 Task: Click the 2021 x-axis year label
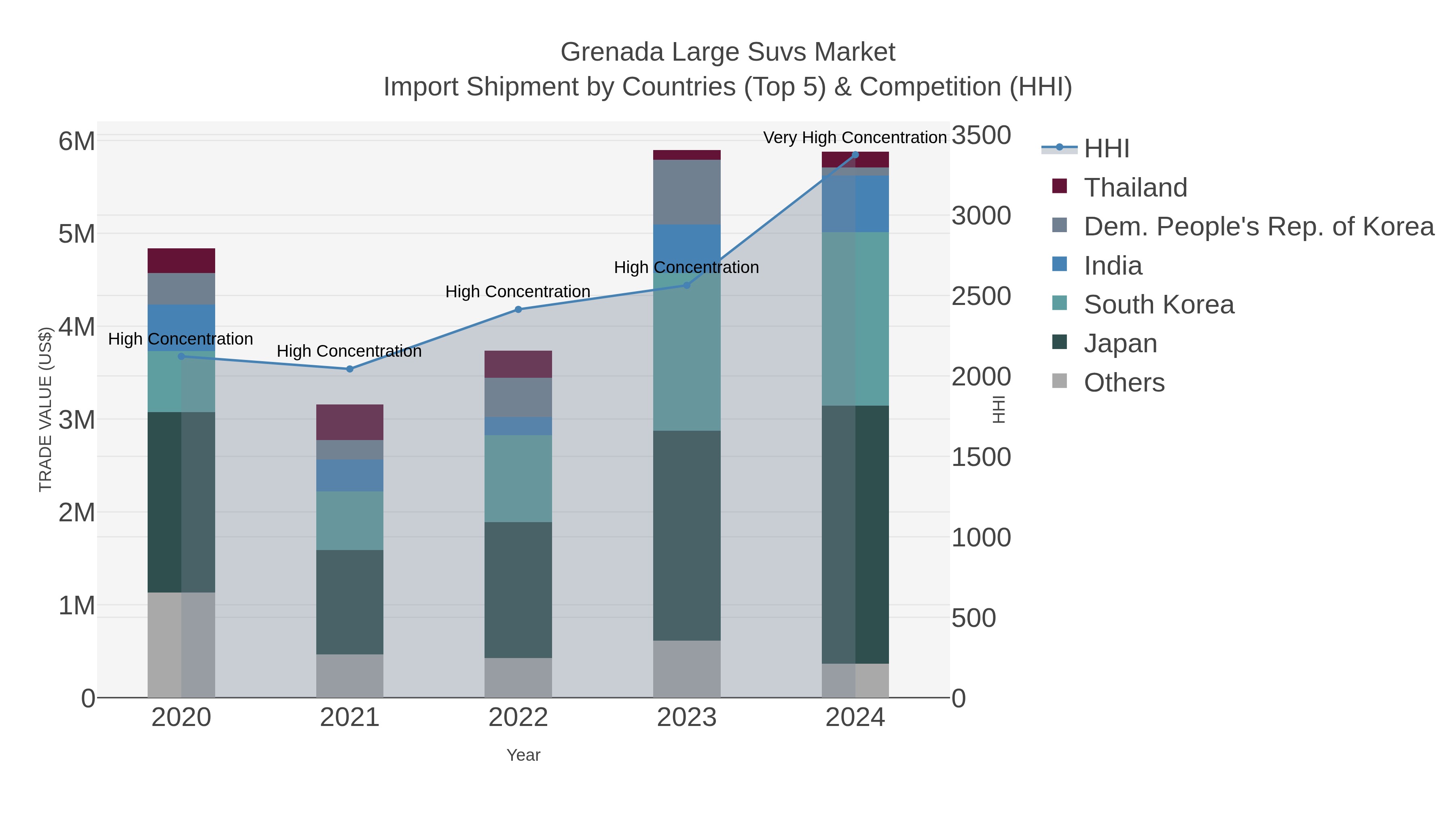point(350,718)
